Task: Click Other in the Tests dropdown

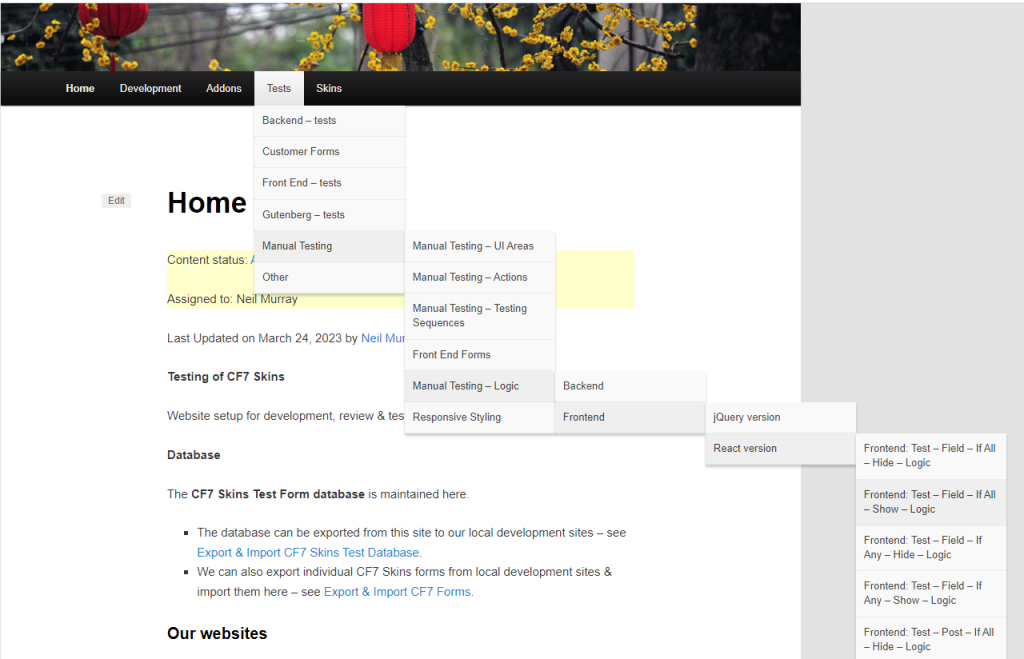Action: [x=276, y=277]
